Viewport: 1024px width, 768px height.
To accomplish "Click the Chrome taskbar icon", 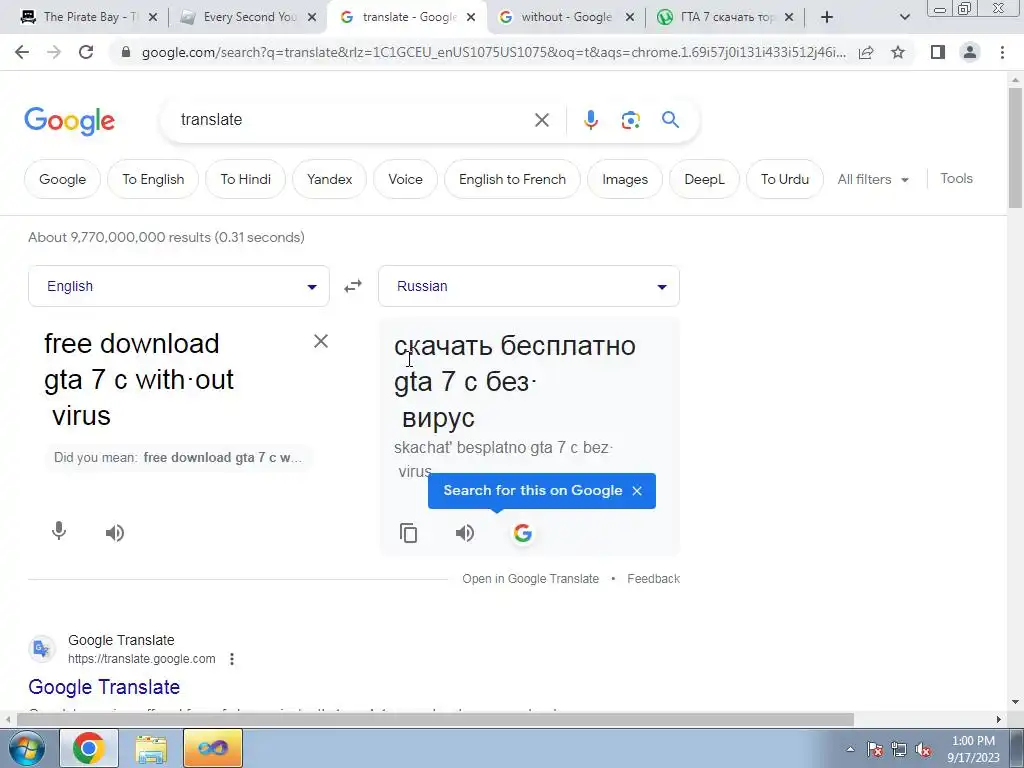I will click(x=89, y=748).
